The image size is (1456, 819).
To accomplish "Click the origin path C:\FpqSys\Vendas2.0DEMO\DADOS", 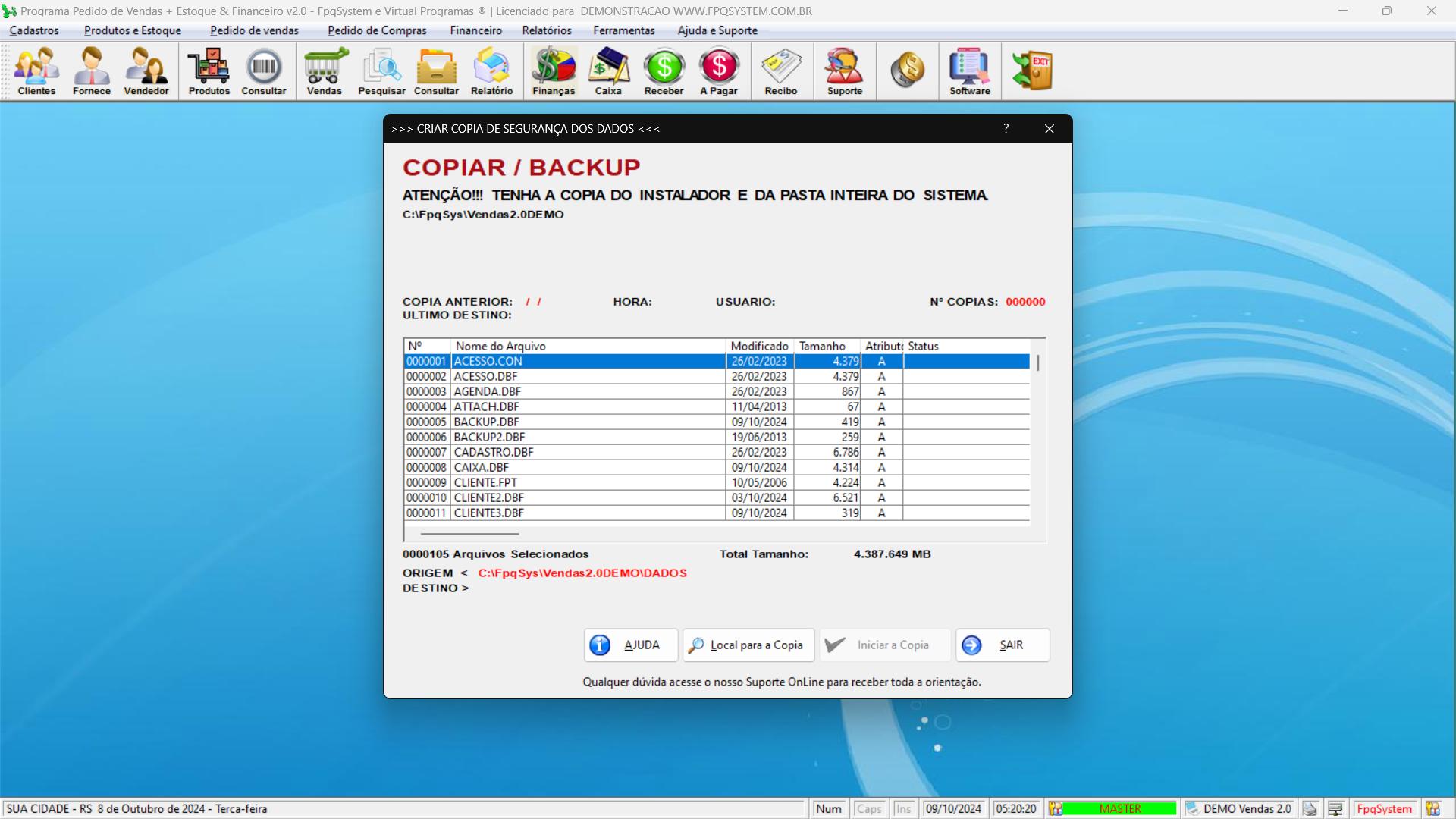I will coord(582,573).
